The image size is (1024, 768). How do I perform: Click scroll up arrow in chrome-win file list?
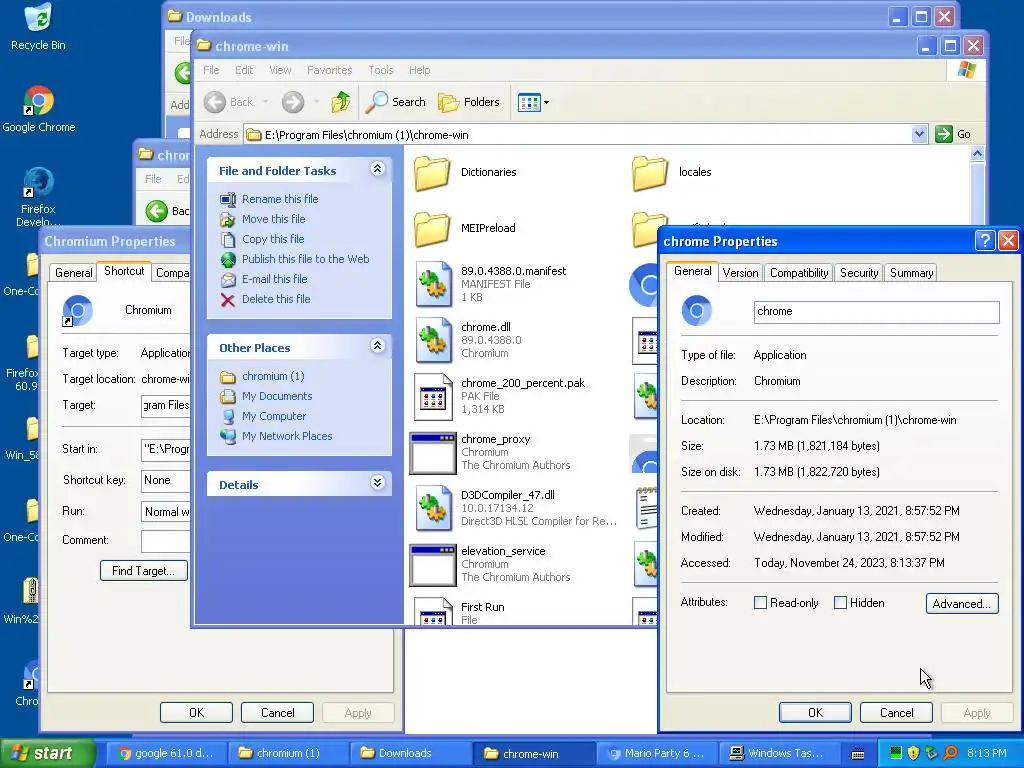(977, 154)
